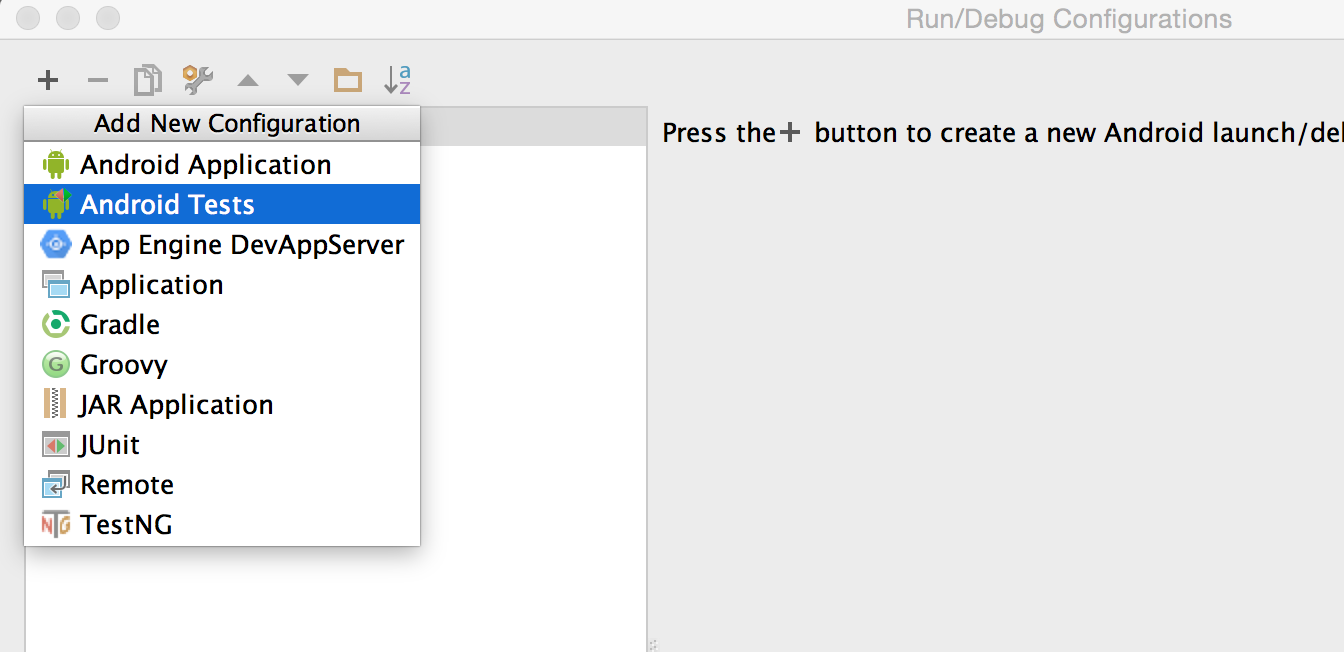1344x652 pixels.
Task: Click the Copy Configuration icon
Action: click(x=147, y=80)
